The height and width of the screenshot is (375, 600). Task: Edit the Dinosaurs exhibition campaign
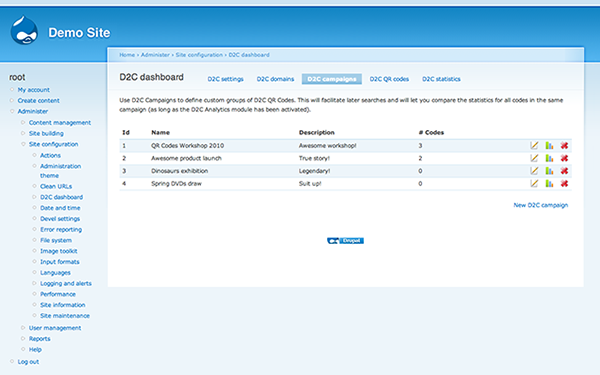point(534,171)
